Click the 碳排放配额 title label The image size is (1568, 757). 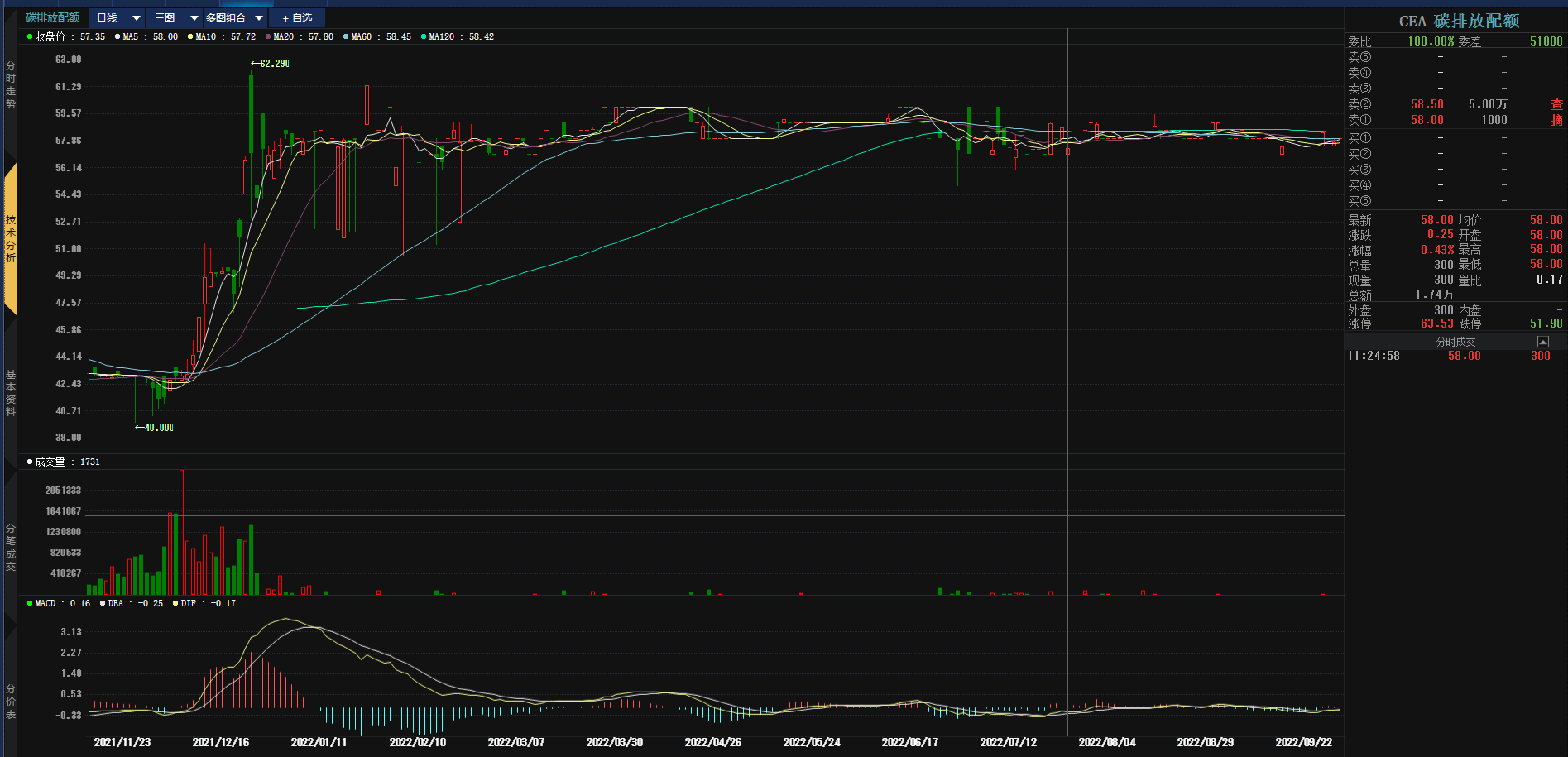(x=52, y=18)
